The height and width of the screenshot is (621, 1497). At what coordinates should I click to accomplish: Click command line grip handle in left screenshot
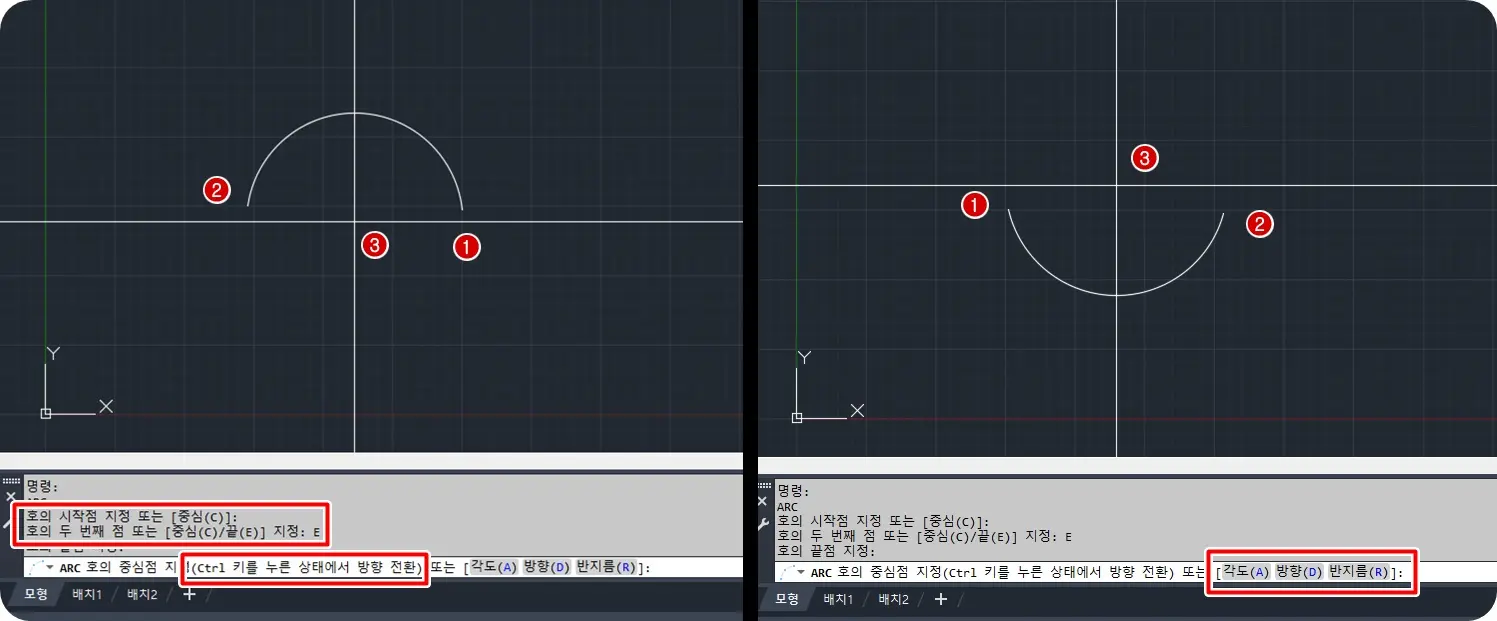click(11, 481)
